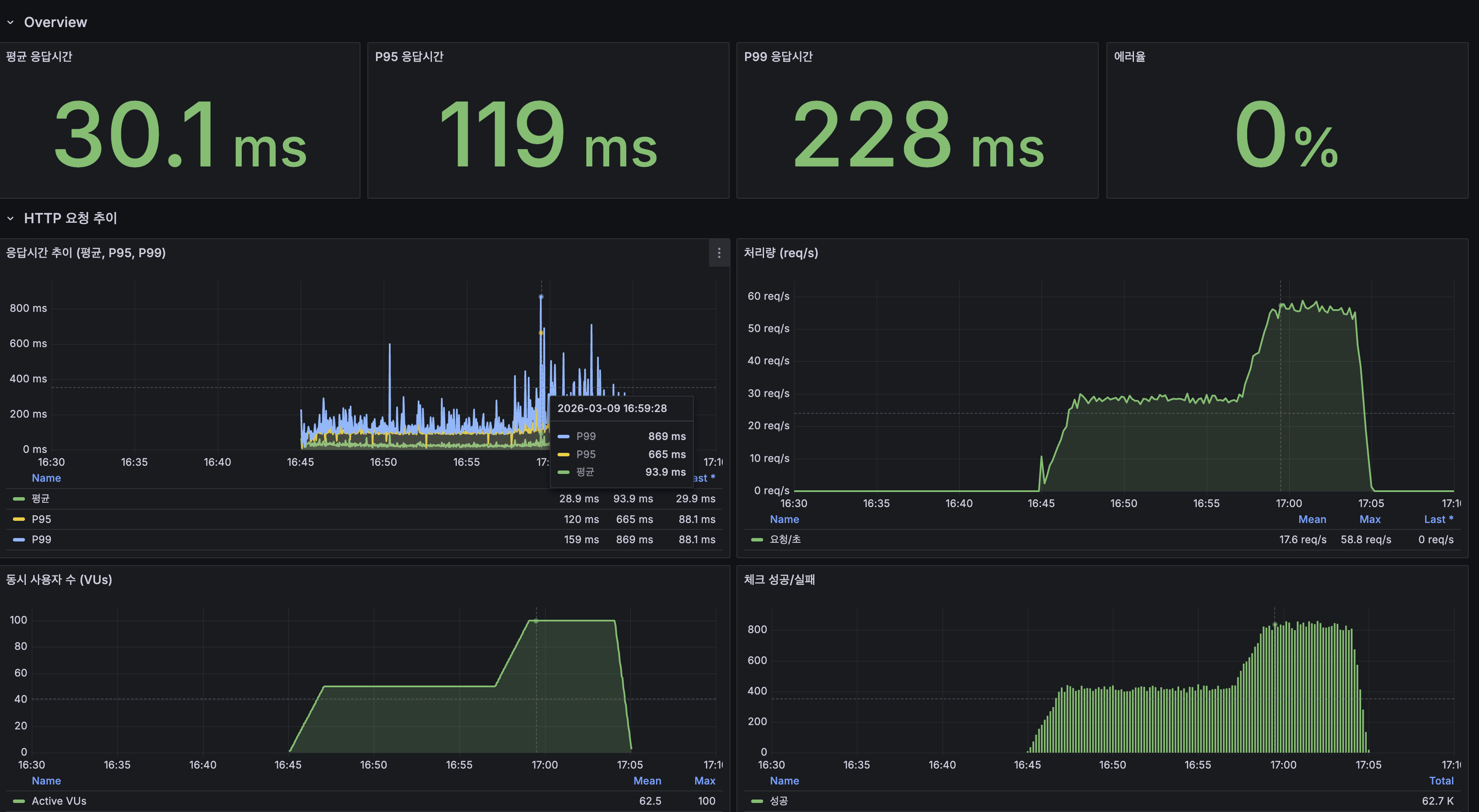Click the 성공 legend color marker
The height and width of the screenshot is (812, 1479).
(x=756, y=801)
